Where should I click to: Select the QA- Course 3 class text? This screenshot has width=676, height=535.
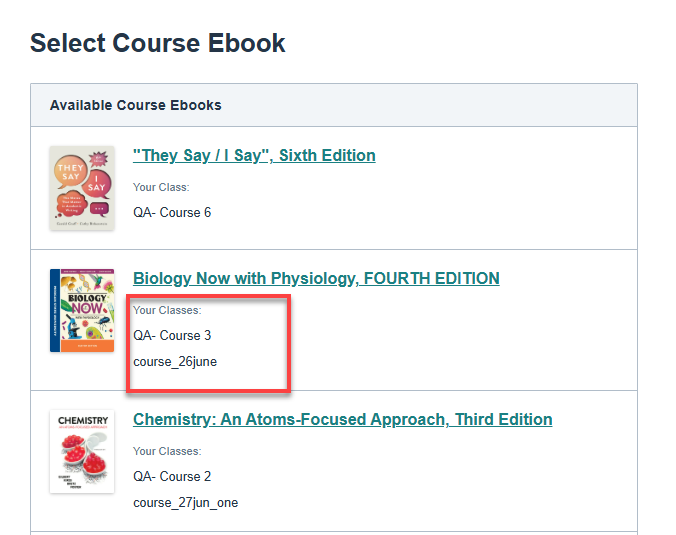pyautogui.click(x=172, y=336)
